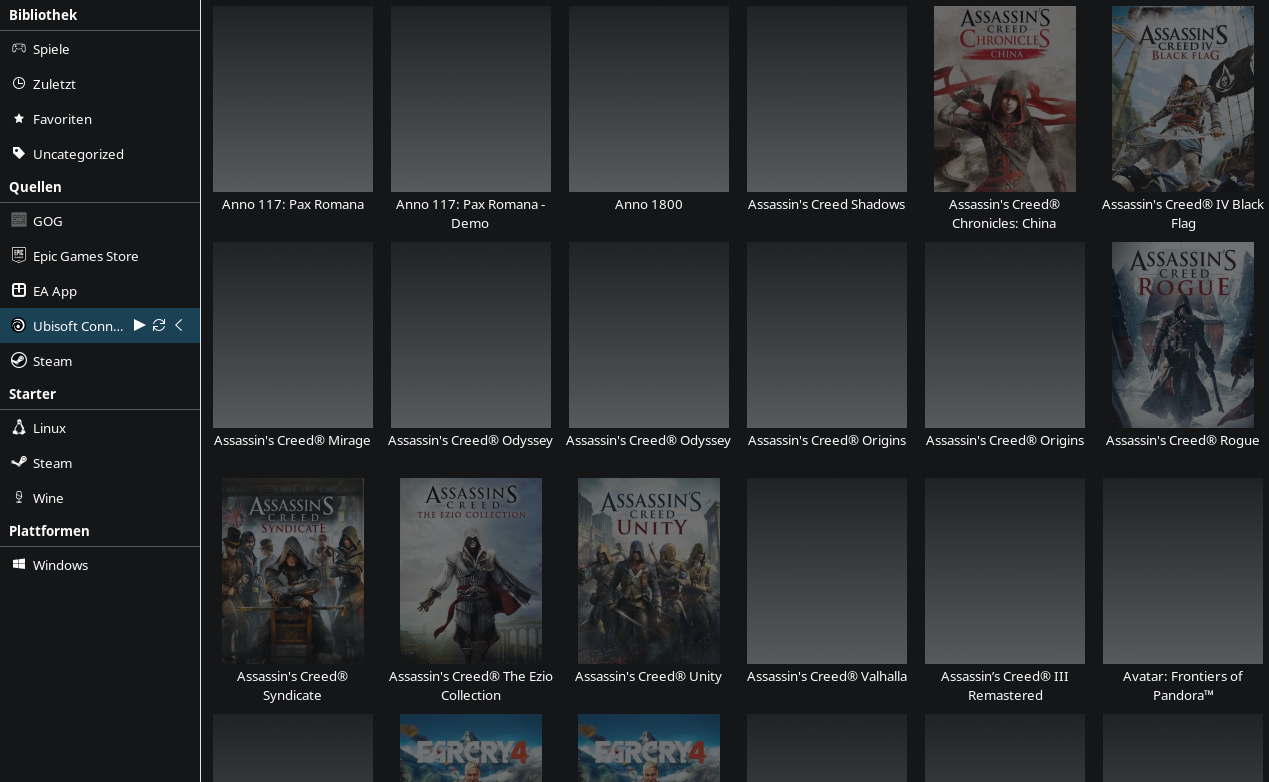Click the Plattformen section header
The image size is (1269, 782).
tap(49, 531)
